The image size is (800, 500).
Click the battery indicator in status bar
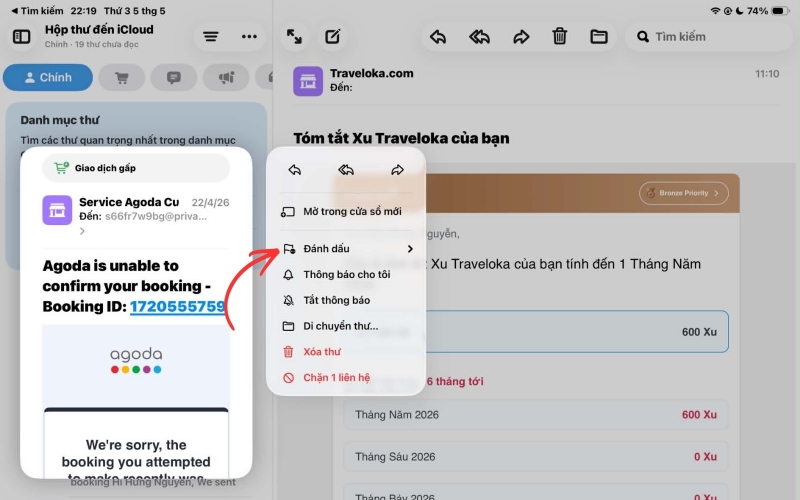click(x=780, y=11)
